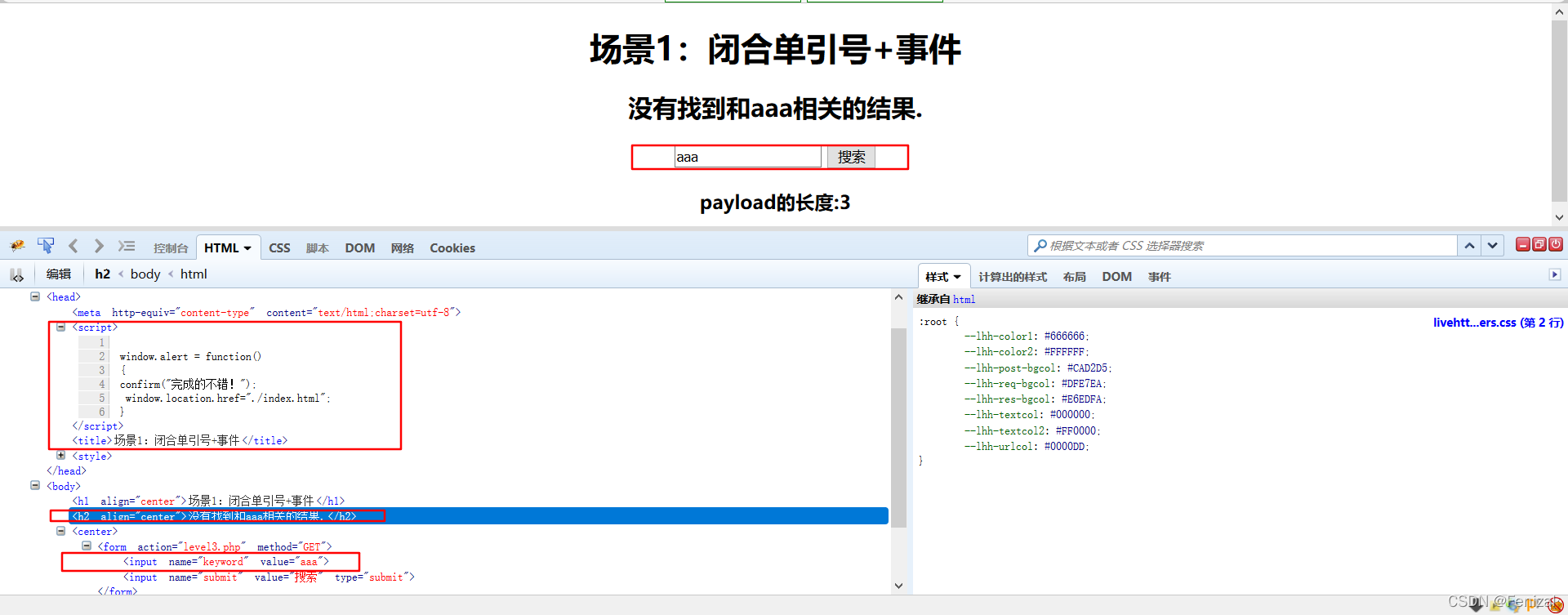
Task: Open side panel DOM tab beside 布局
Action: [1116, 277]
